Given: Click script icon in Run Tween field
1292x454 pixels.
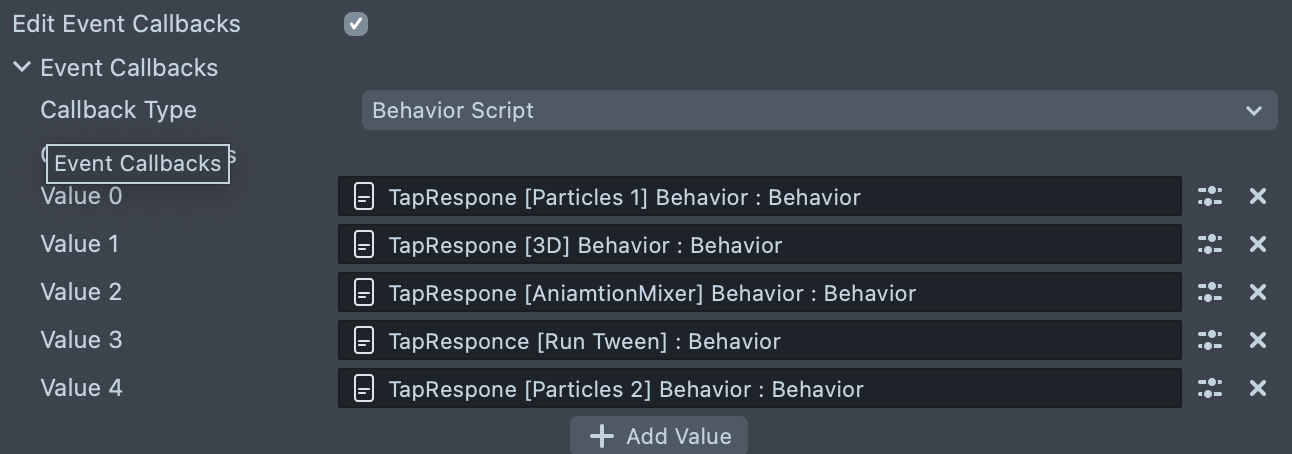Looking at the screenshot, I should 364,341.
